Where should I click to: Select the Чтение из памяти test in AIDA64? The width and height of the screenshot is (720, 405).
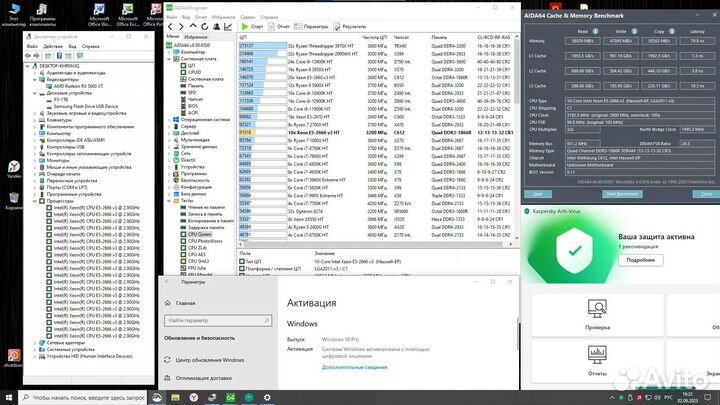pyautogui.click(x=206, y=207)
